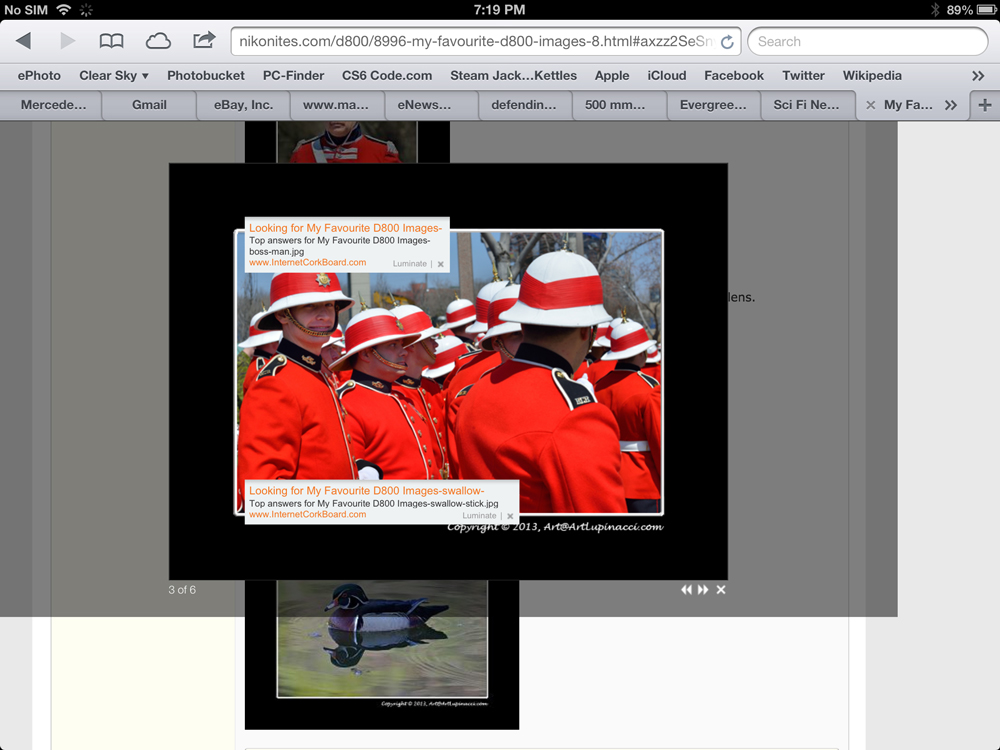Expand the Clear Sky bookmark folder
The width and height of the screenshot is (1000, 750).
point(113,75)
